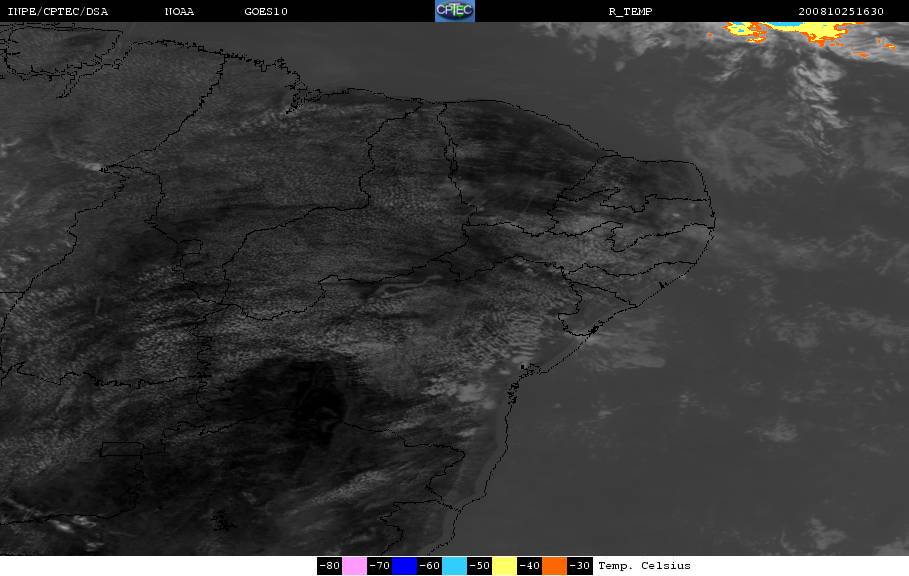The height and width of the screenshot is (576, 909).
Task: Click the -60 legend value label
Action: point(429,566)
